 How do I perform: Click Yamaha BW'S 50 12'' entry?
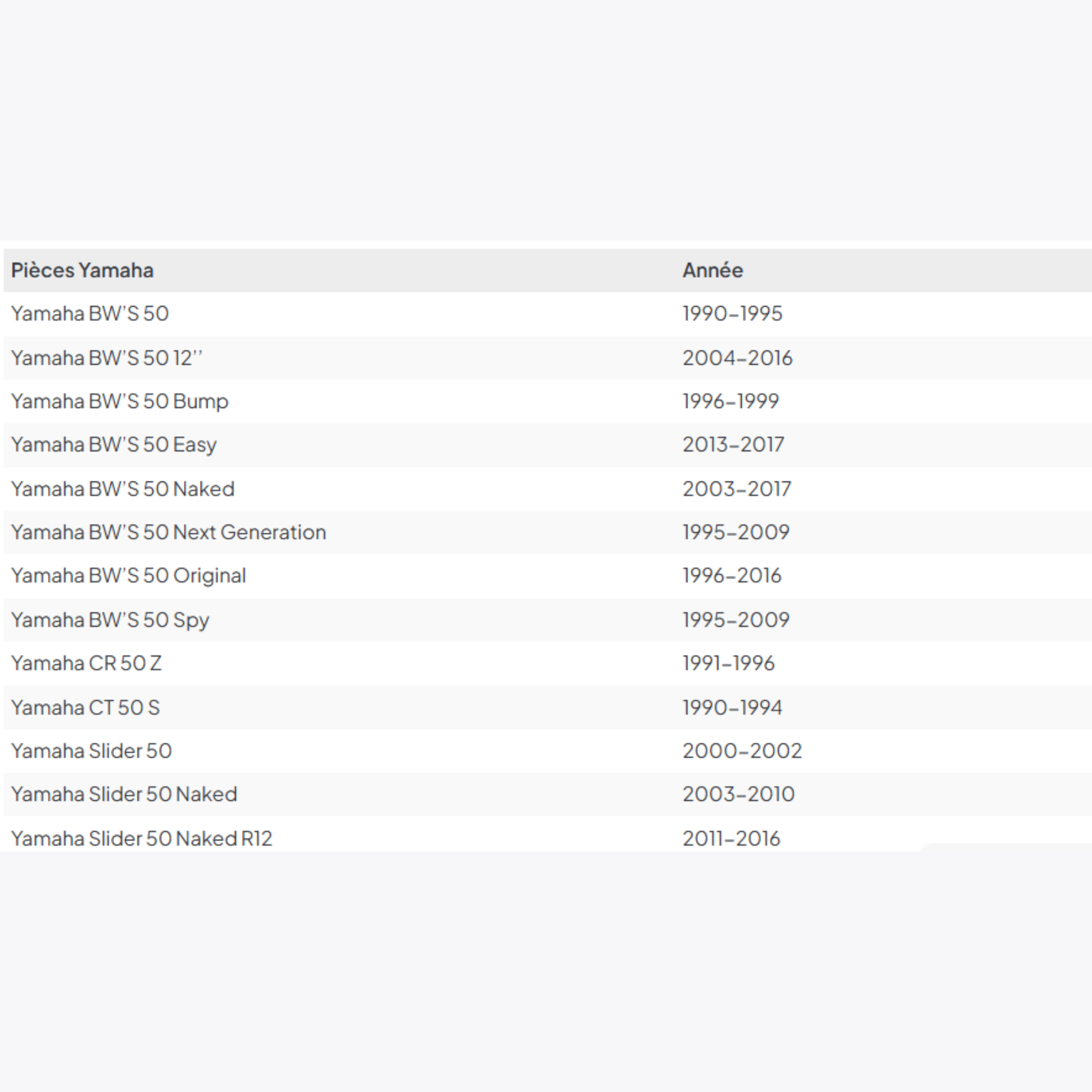pos(107,358)
